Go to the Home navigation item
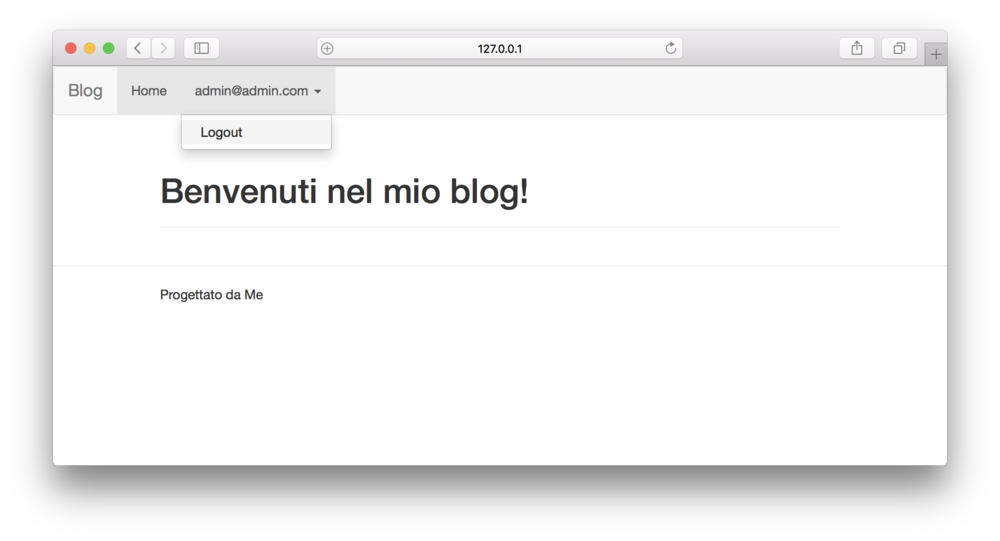The image size is (1000, 541). [x=149, y=91]
